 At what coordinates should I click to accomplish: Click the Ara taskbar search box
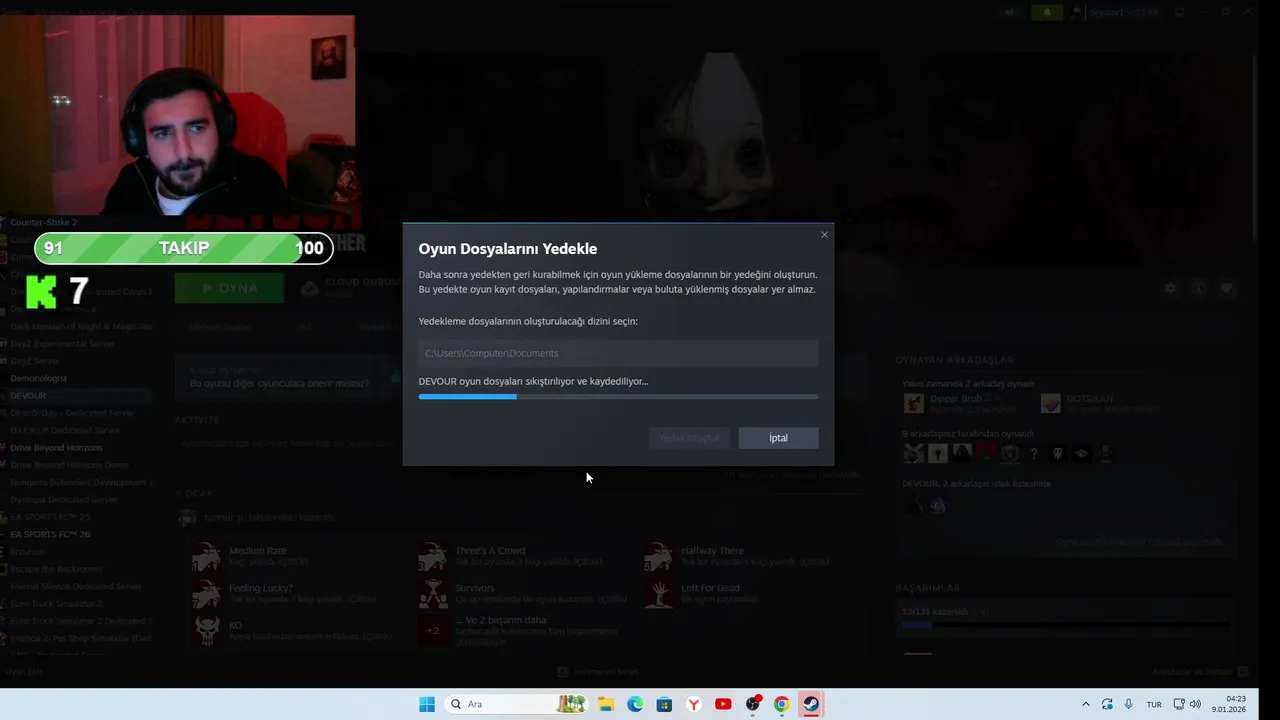click(x=517, y=704)
